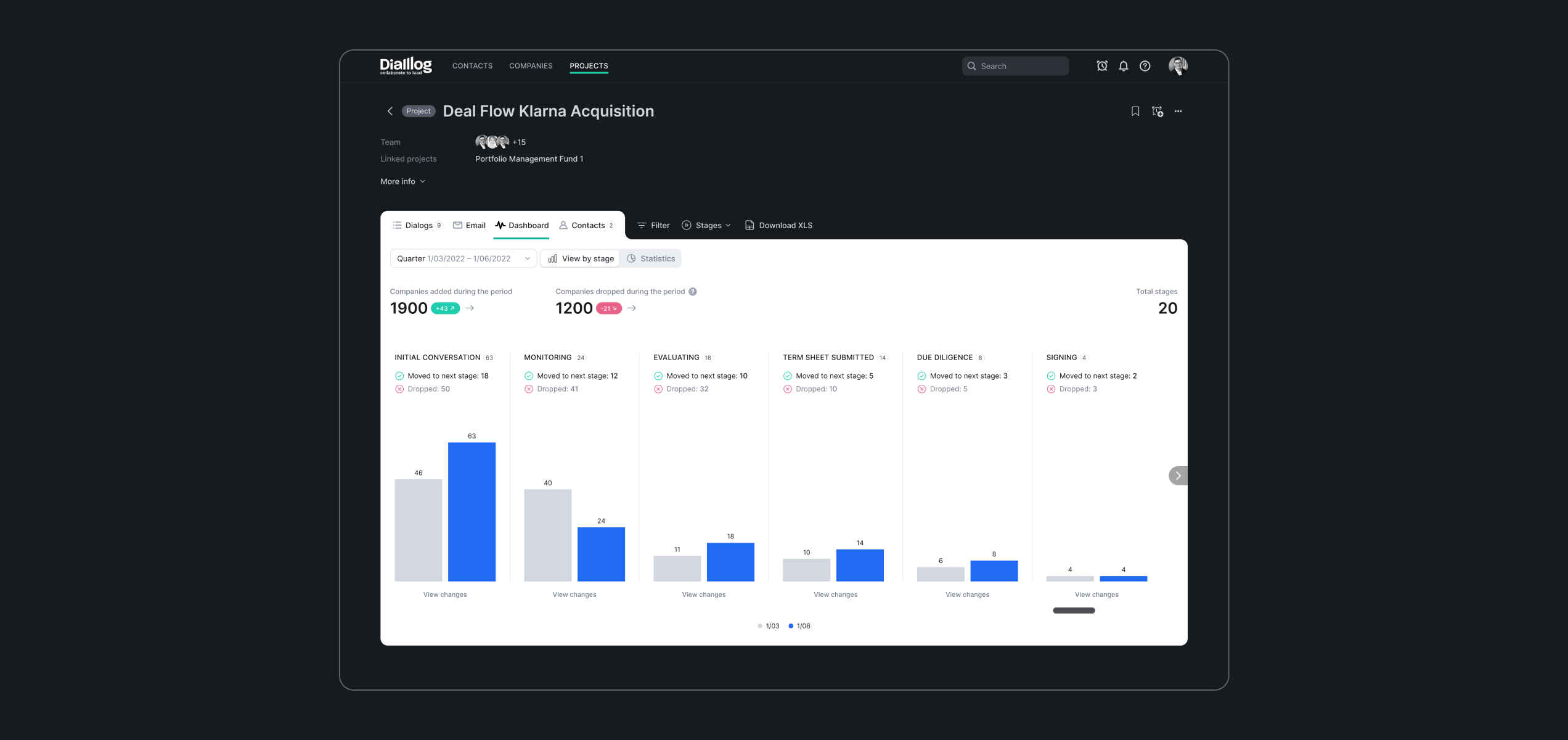Switch to Statistics view
The image size is (1568, 740).
(x=651, y=258)
